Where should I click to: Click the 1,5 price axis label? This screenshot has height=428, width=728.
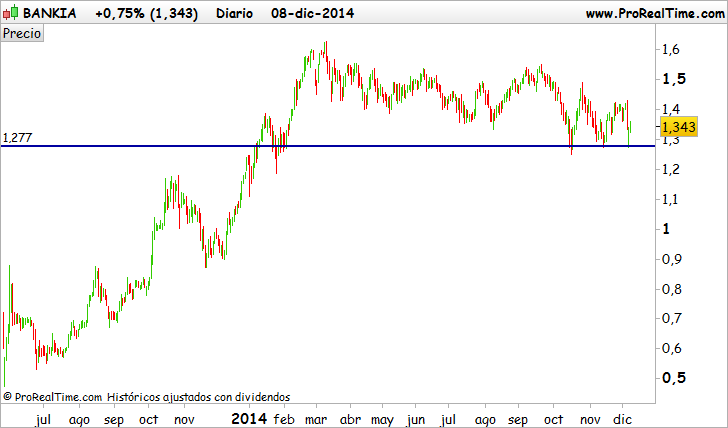click(x=674, y=79)
